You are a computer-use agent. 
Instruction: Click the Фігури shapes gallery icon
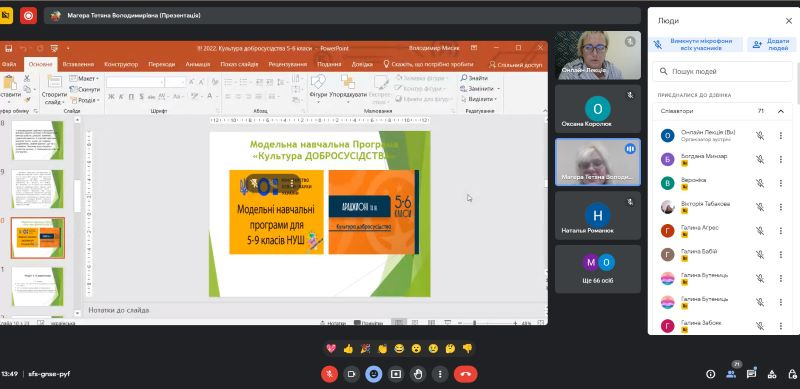coord(318,82)
